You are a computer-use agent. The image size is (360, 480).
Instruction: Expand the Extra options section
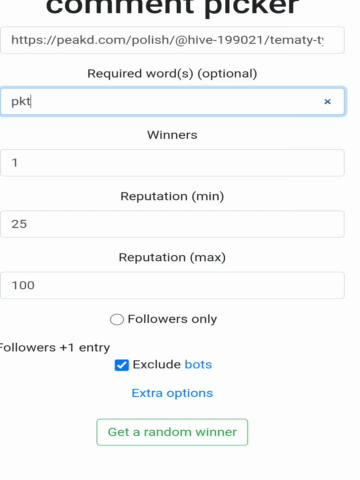coord(172,393)
